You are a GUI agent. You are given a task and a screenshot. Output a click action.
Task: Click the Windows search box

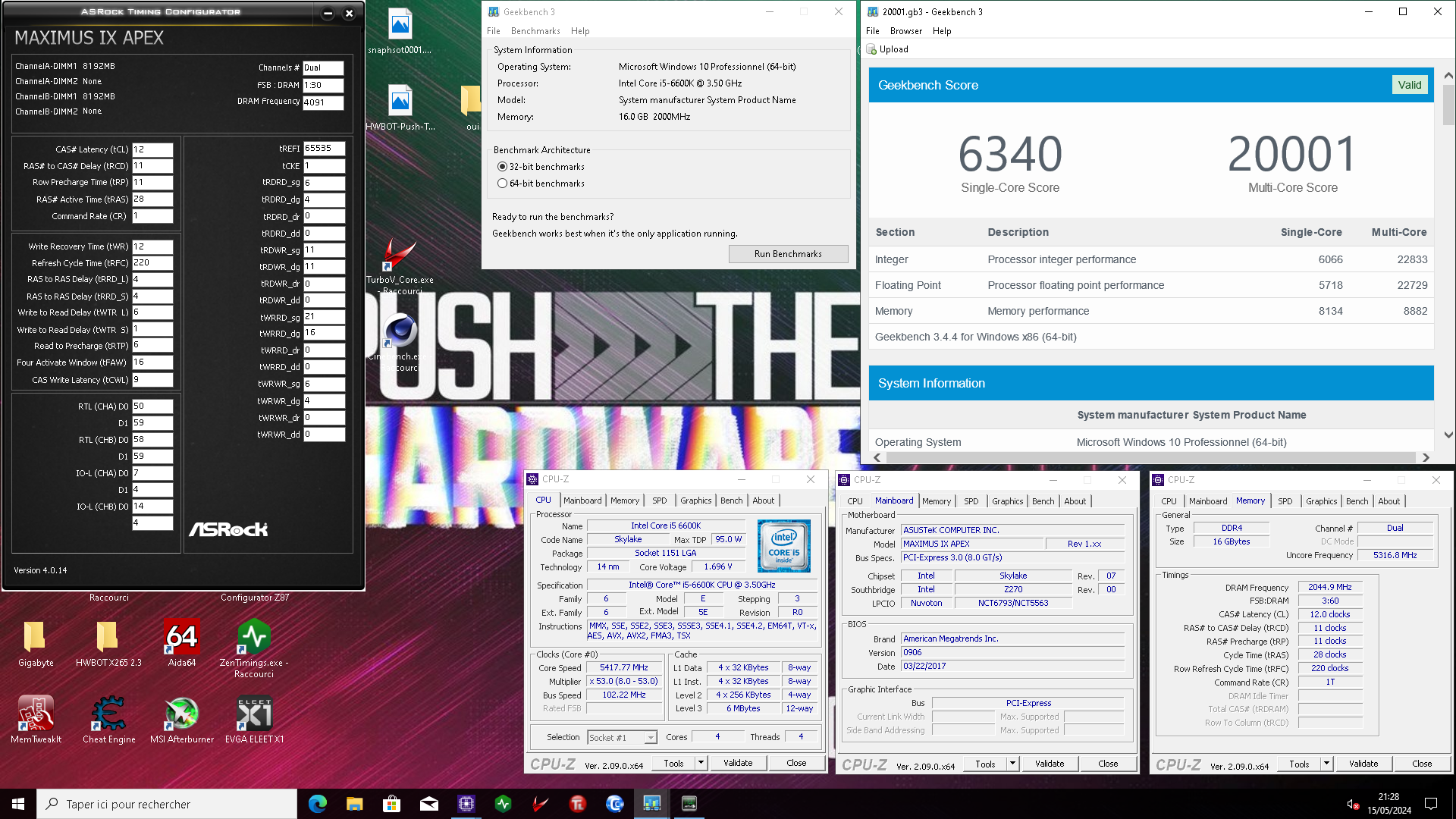[x=167, y=804]
